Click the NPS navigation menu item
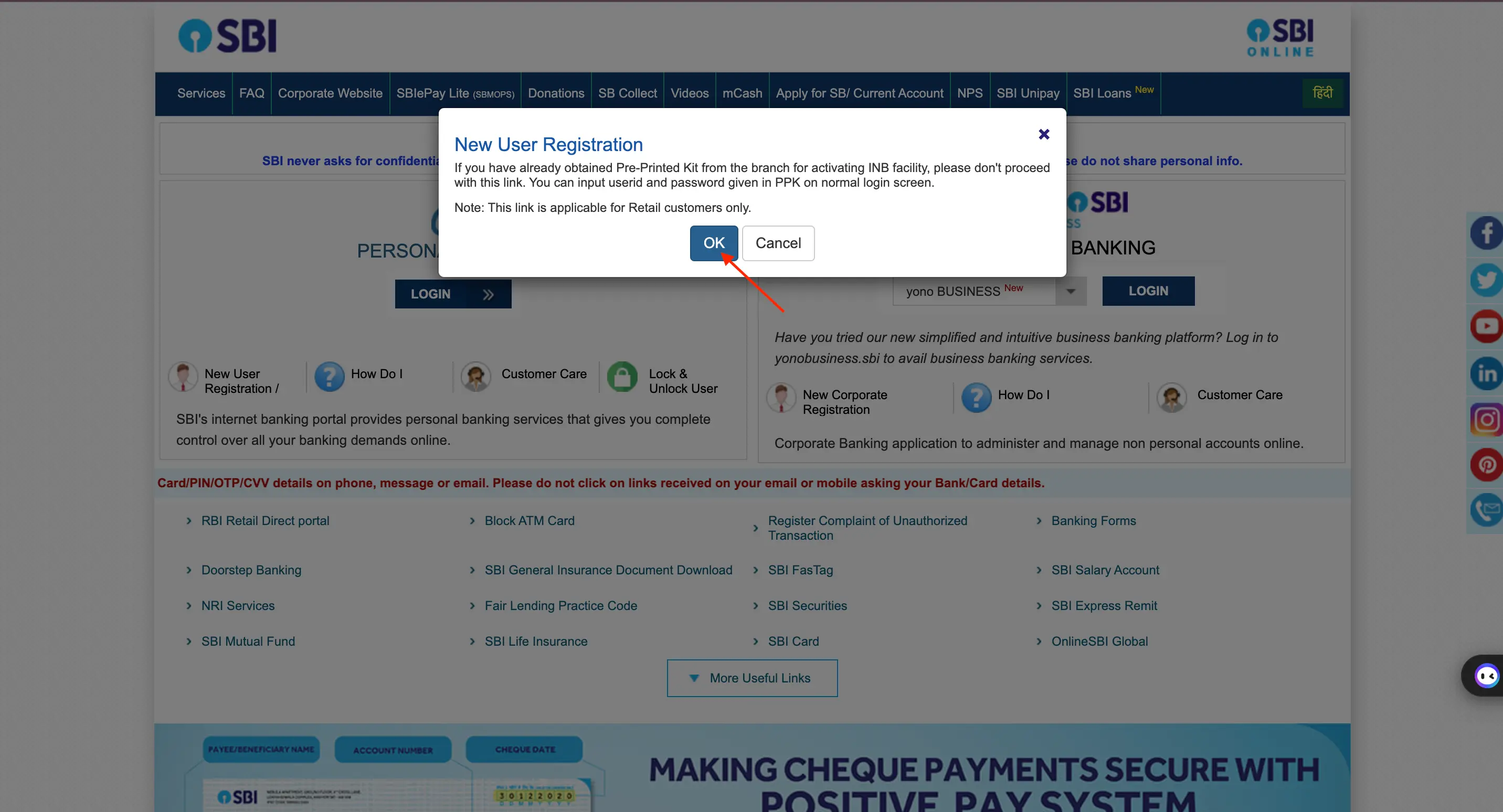 coord(970,93)
